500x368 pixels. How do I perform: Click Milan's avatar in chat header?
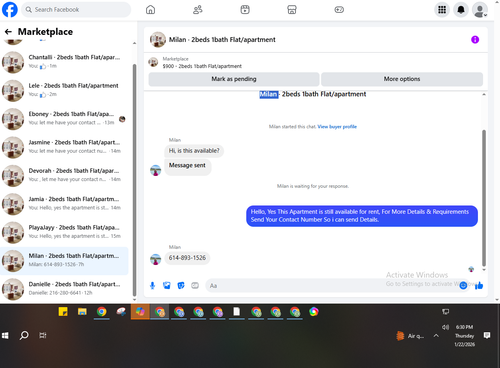point(158,40)
